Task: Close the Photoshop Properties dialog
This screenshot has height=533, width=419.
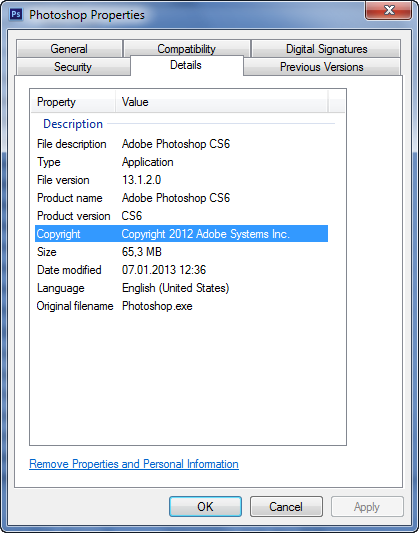Action: click(x=389, y=11)
